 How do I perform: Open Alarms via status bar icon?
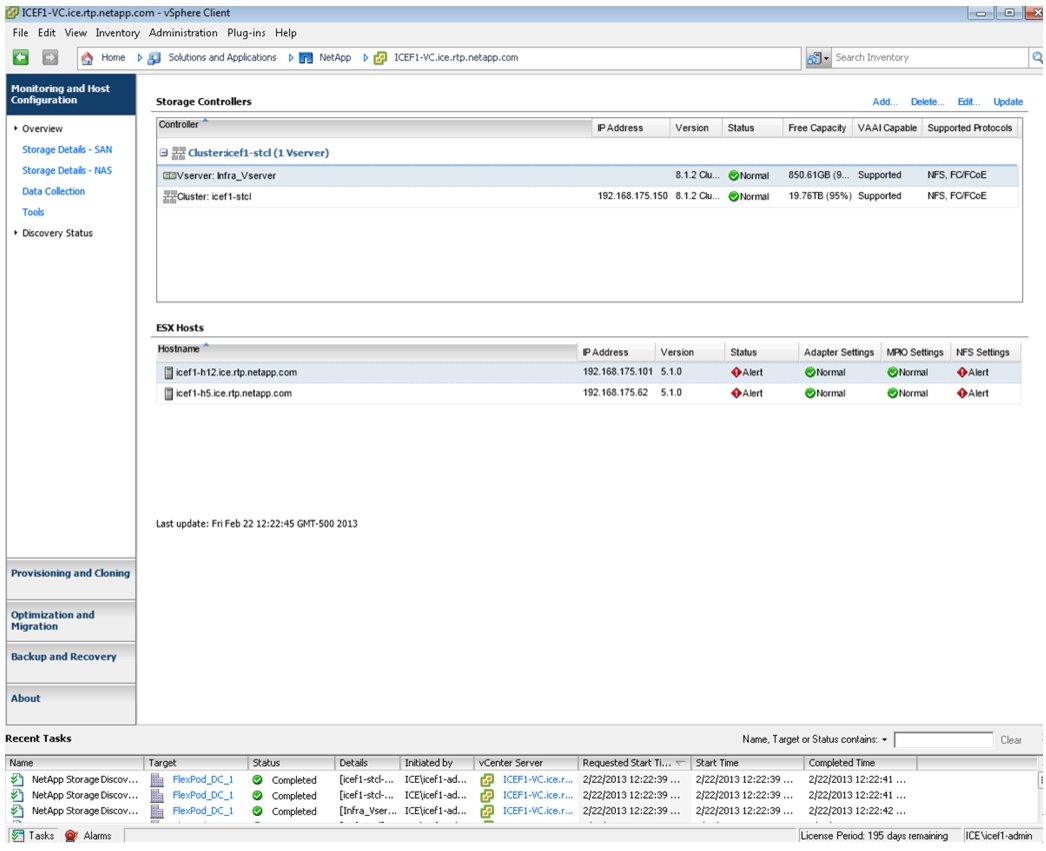pyautogui.click(x=72, y=836)
